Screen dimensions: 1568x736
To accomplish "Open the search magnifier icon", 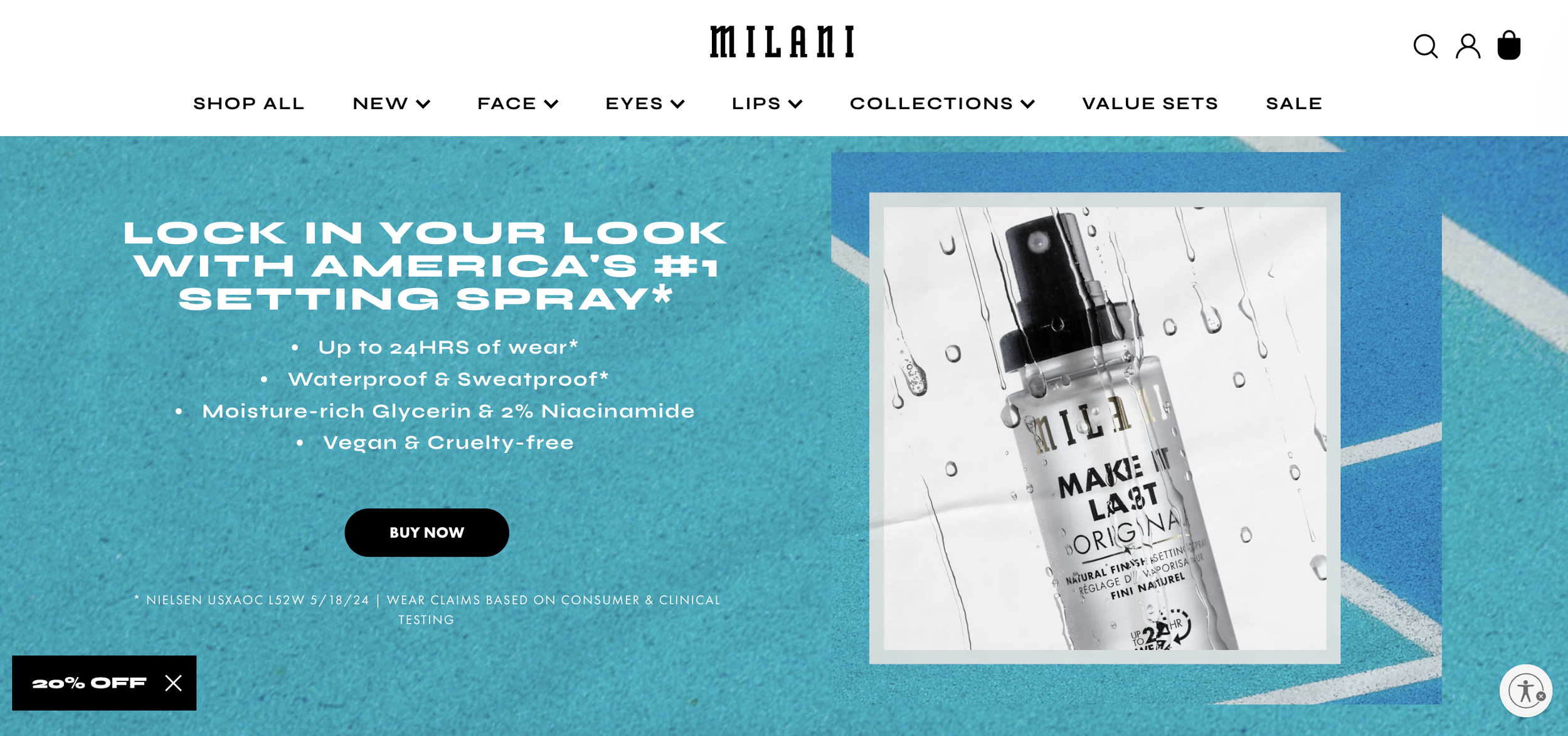I will [1425, 46].
